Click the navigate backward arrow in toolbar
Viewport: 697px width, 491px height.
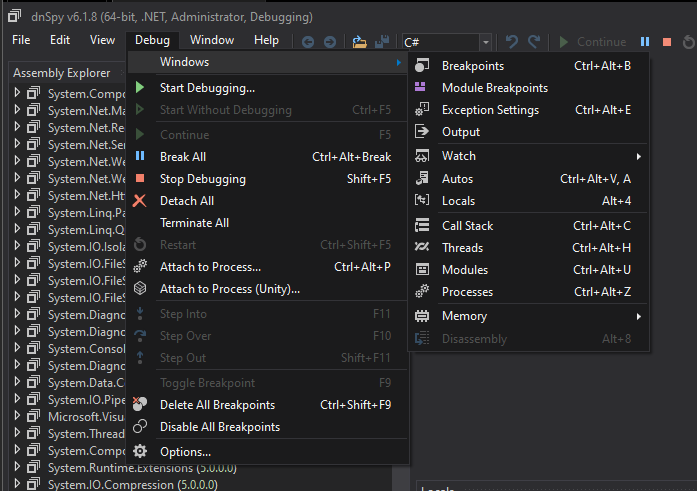pyautogui.click(x=308, y=42)
